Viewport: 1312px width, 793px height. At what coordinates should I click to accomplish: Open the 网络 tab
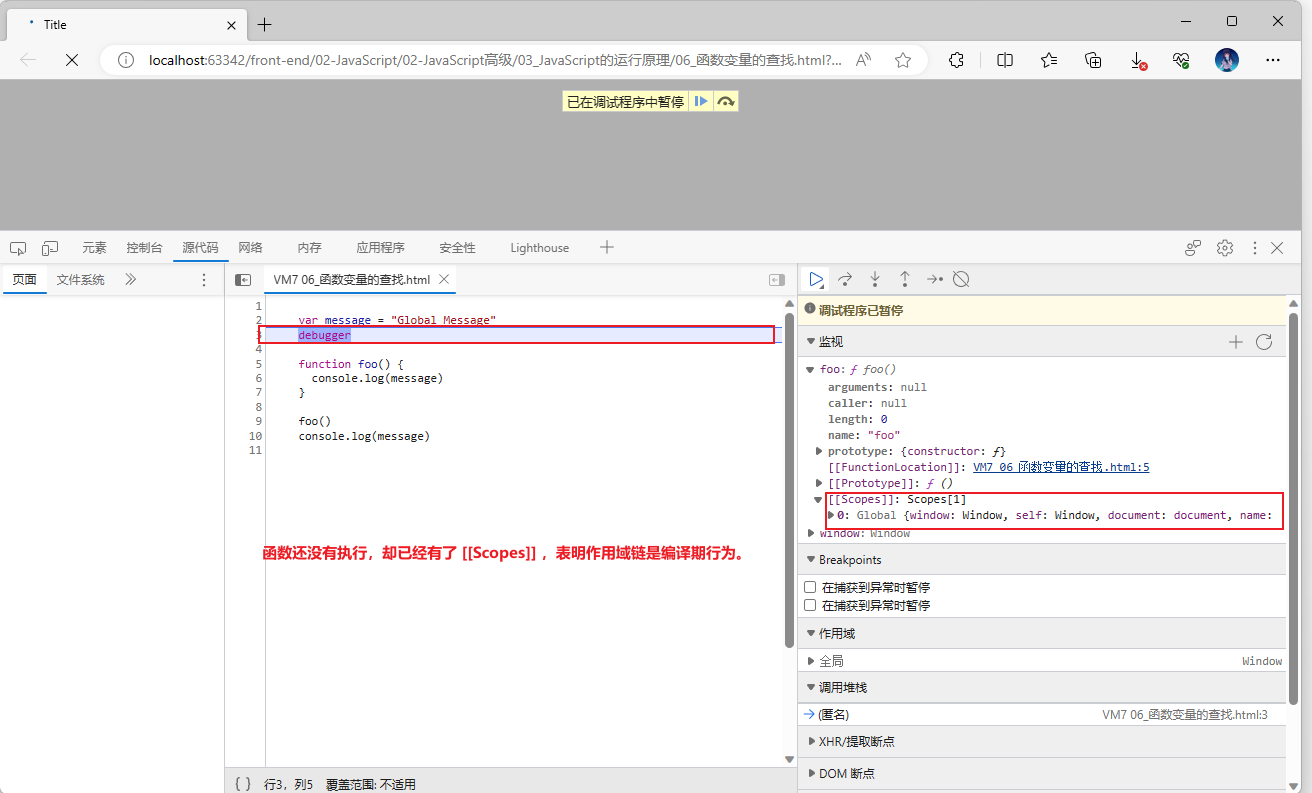pos(250,248)
